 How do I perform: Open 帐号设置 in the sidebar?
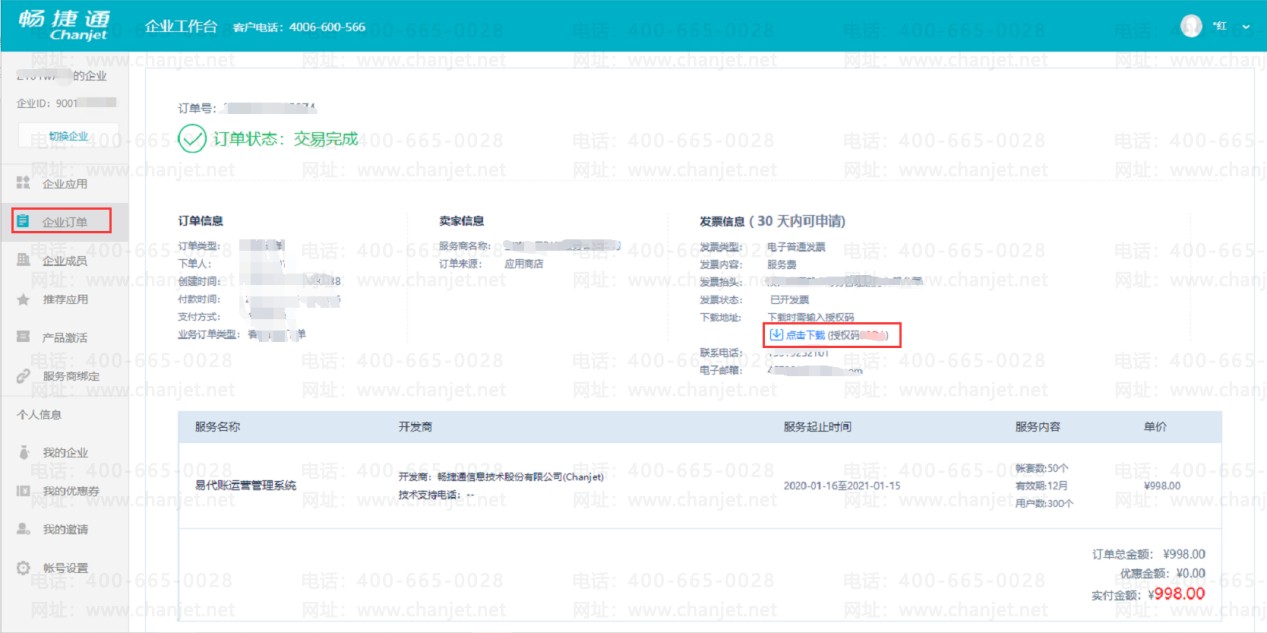pyautogui.click(x=65, y=568)
